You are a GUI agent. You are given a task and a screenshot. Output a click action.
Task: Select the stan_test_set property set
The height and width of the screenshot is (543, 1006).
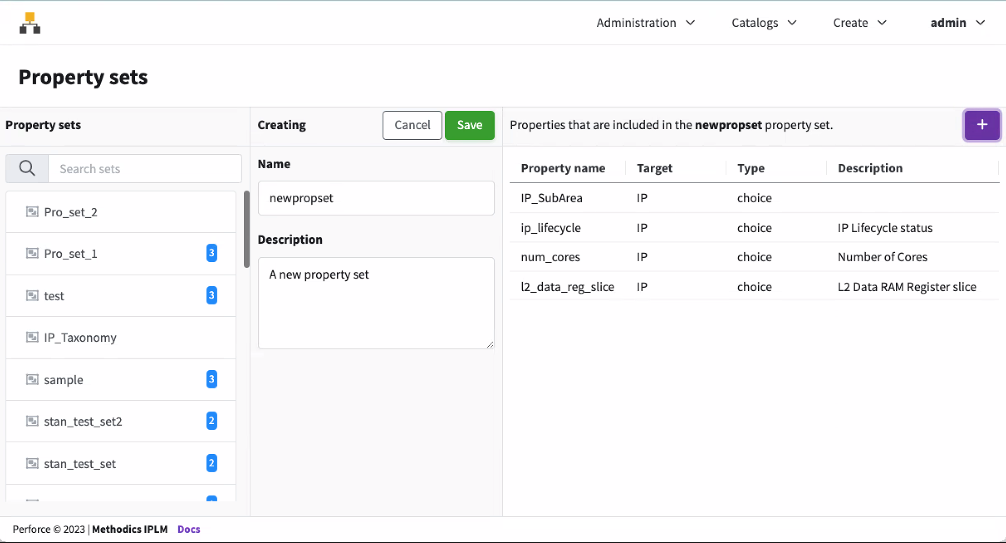coord(80,464)
